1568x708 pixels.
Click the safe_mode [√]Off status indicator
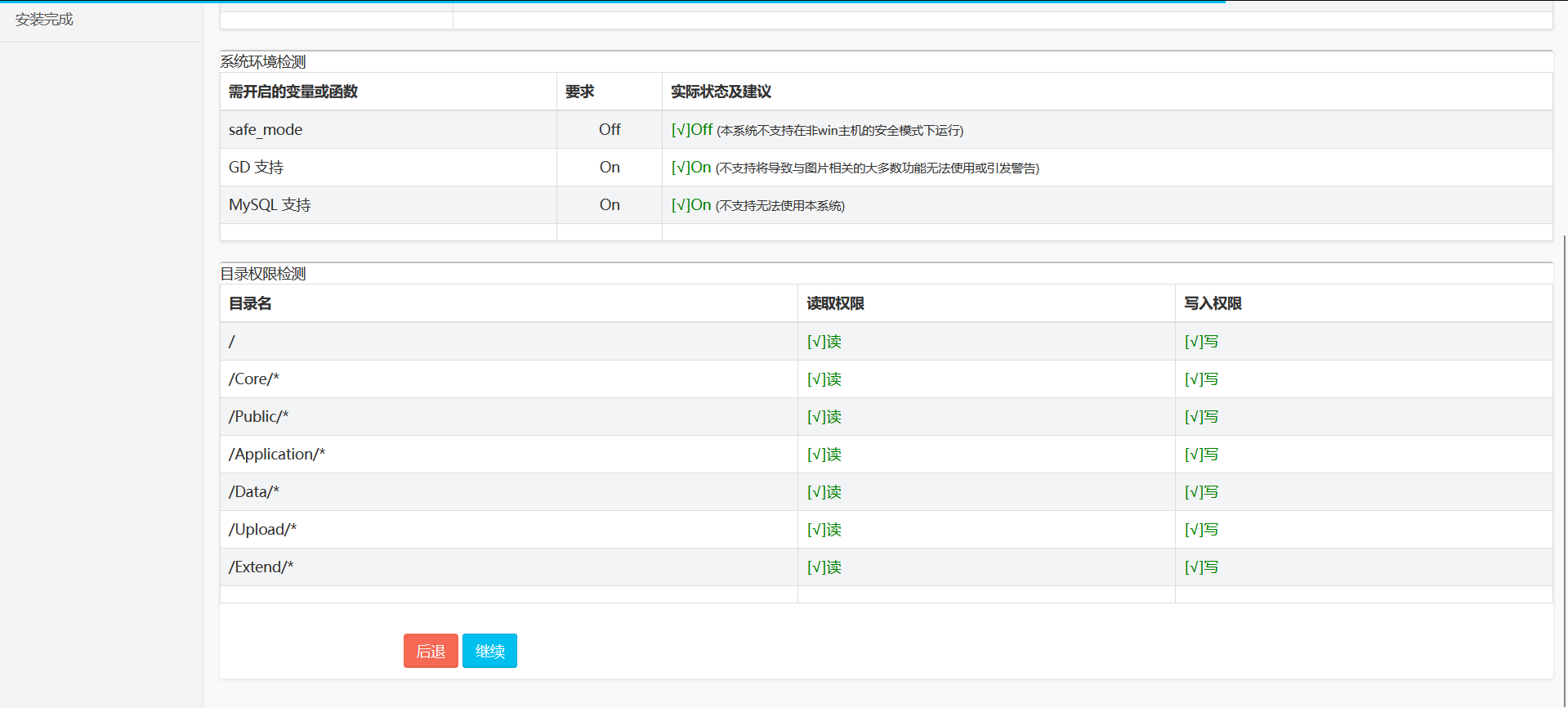691,130
